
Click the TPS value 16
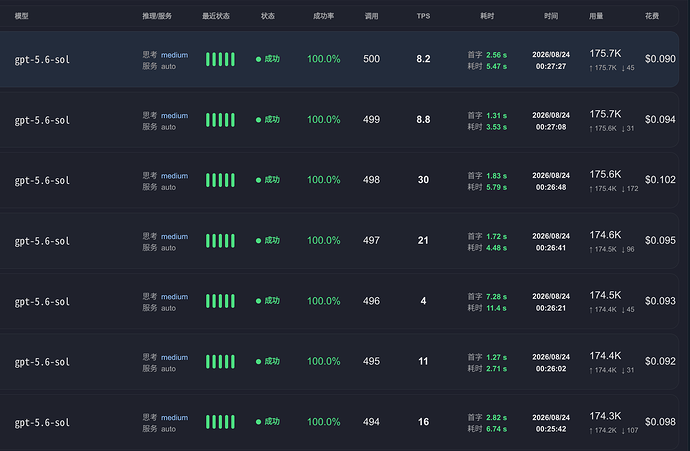pos(423,422)
